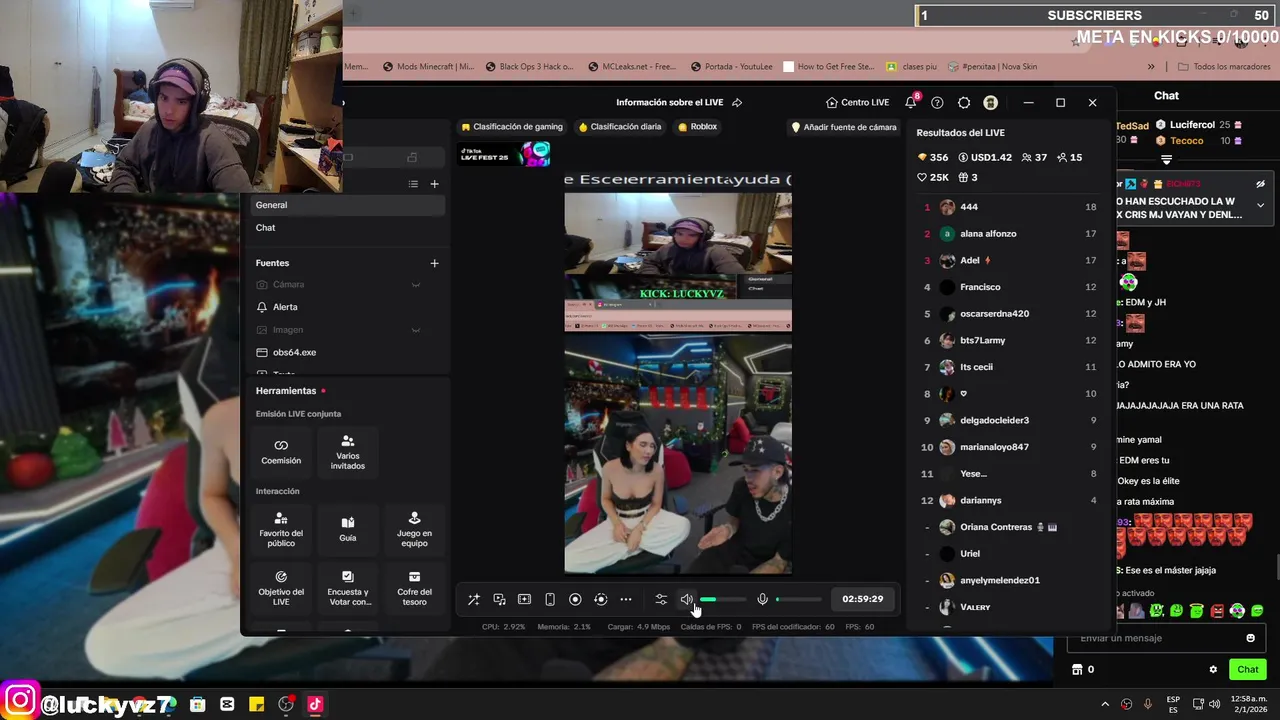Open the profile avatar menu

[990, 103]
